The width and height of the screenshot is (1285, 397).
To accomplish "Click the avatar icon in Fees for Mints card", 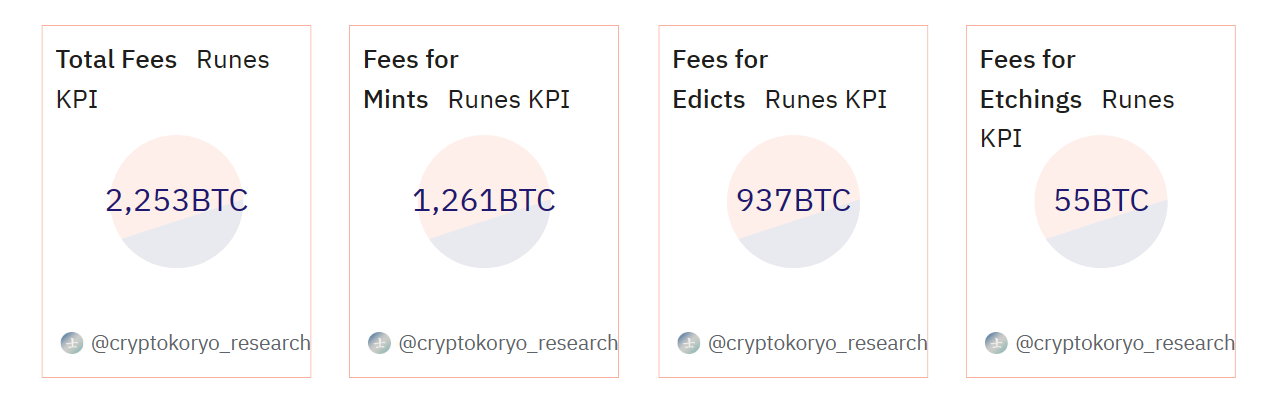I will click(379, 343).
